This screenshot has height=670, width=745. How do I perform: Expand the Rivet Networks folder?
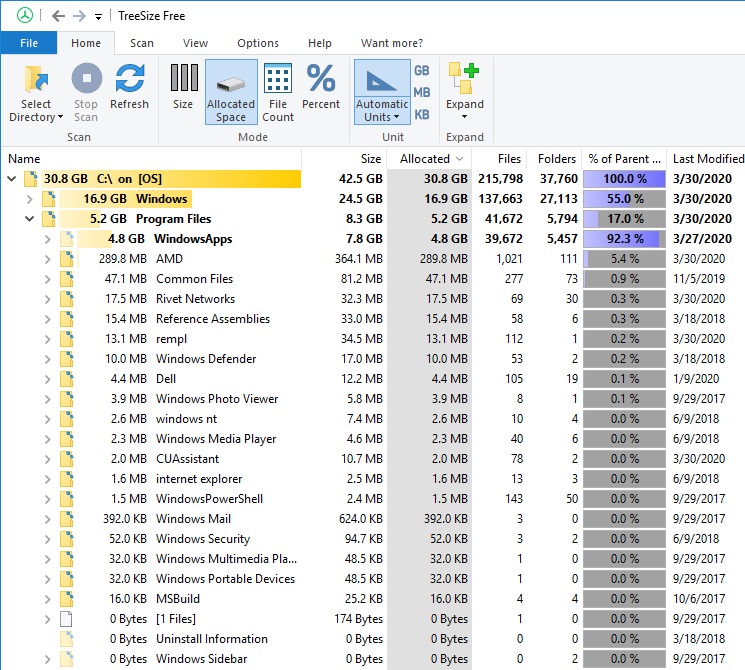coord(48,299)
